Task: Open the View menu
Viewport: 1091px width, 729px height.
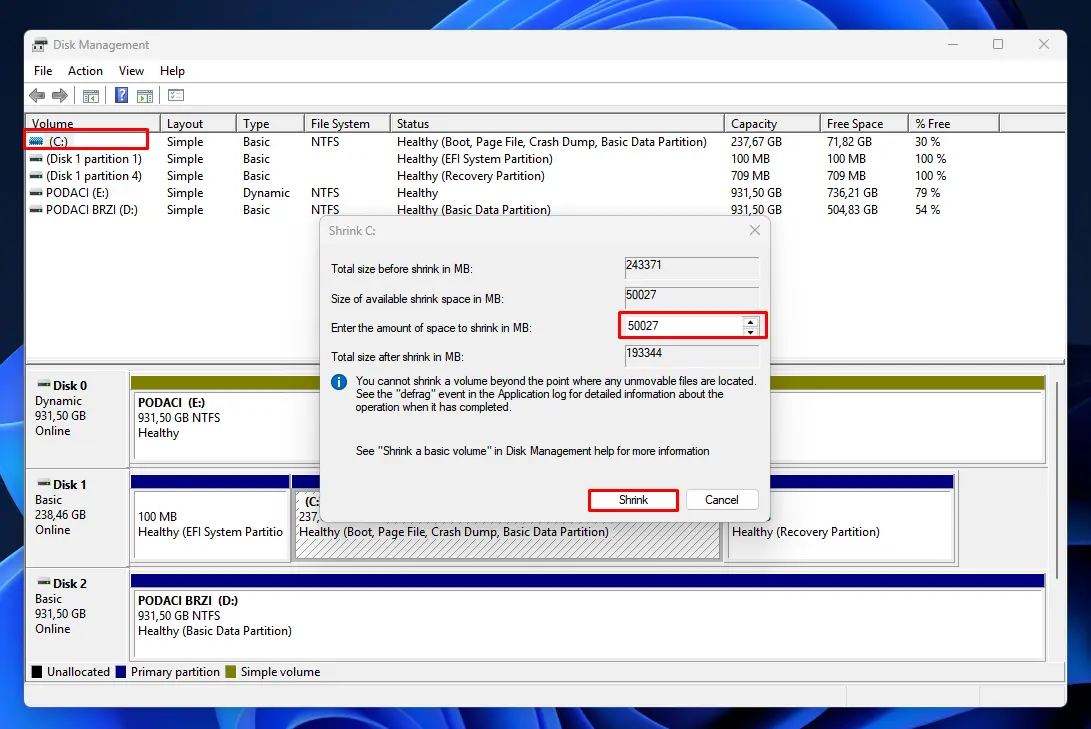Action: 131,71
